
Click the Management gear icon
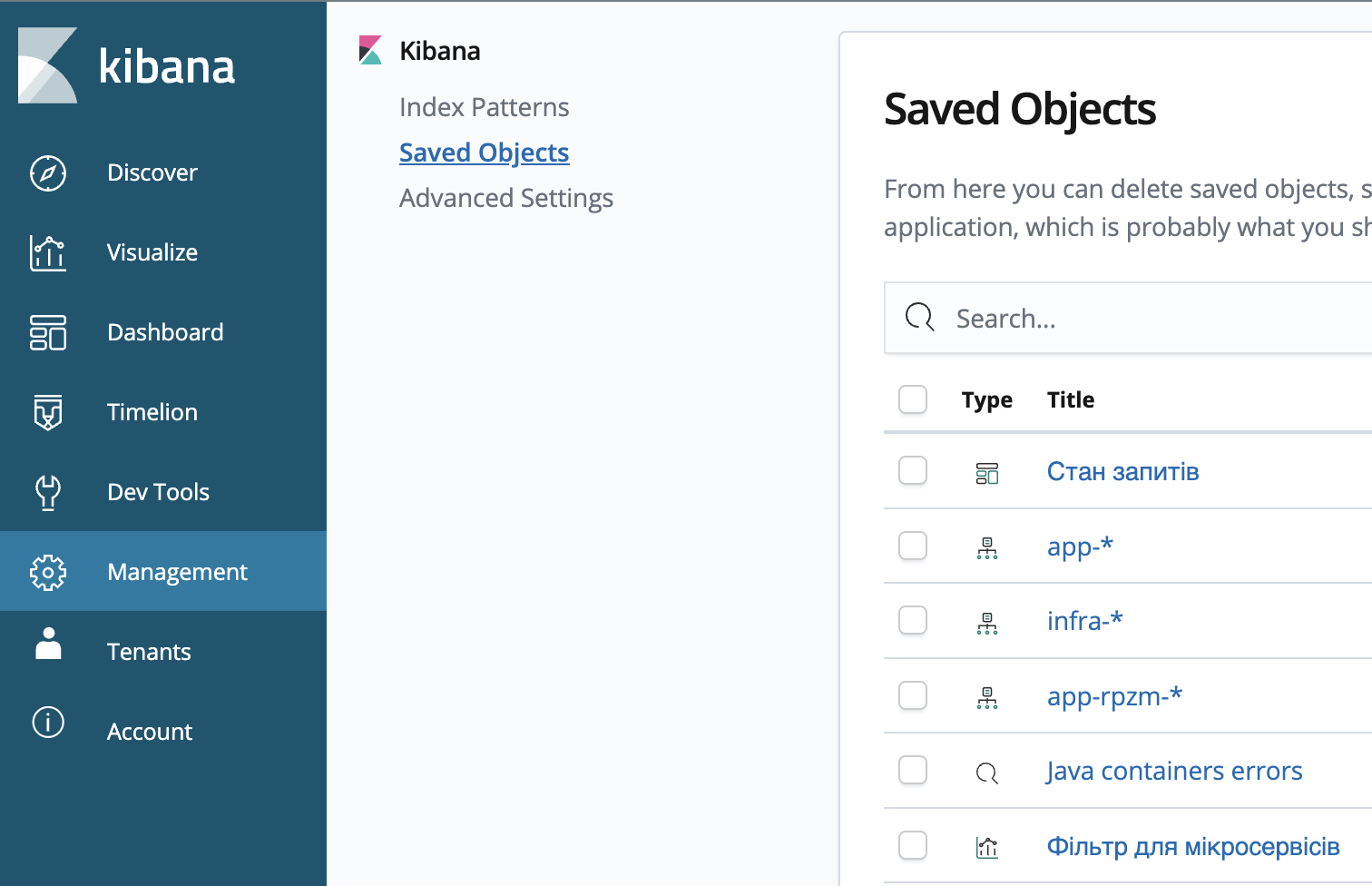pos(48,572)
